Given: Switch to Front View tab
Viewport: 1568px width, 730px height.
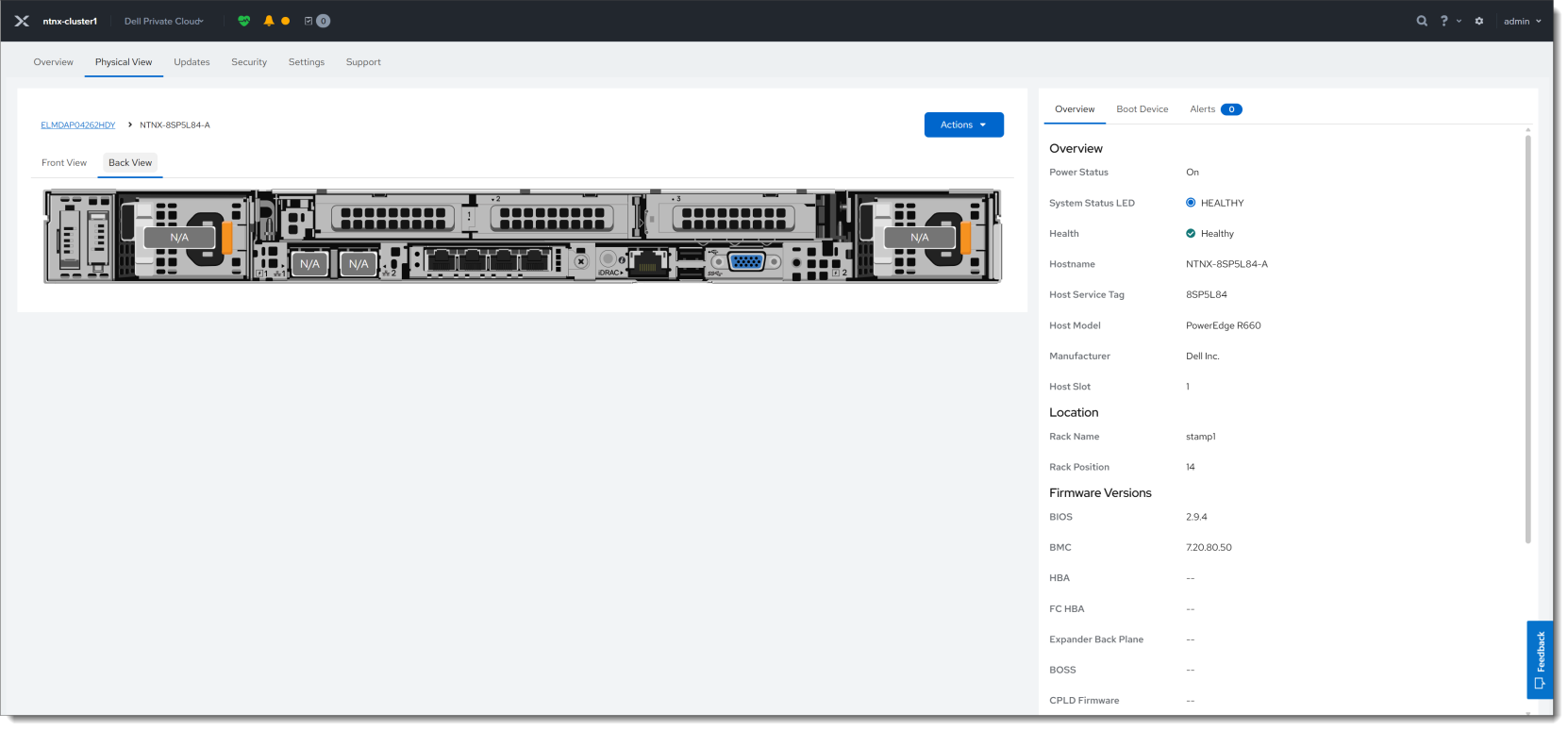Looking at the screenshot, I should (64, 163).
